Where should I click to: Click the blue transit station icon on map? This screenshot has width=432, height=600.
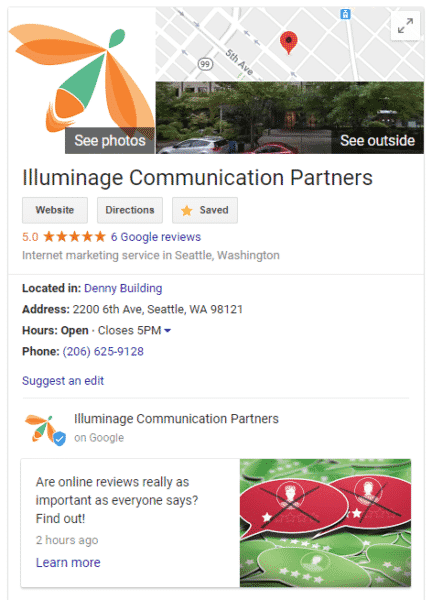[345, 15]
